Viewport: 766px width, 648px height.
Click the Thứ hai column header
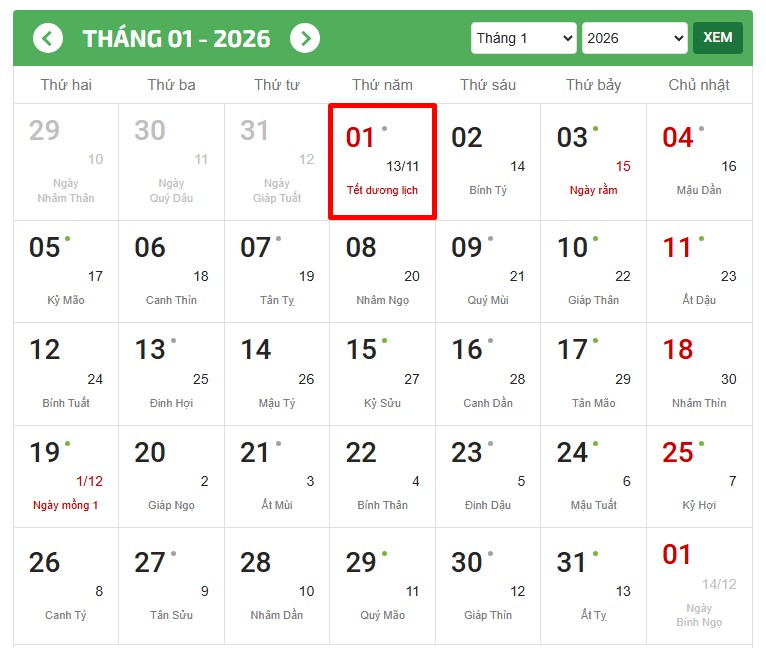66,85
